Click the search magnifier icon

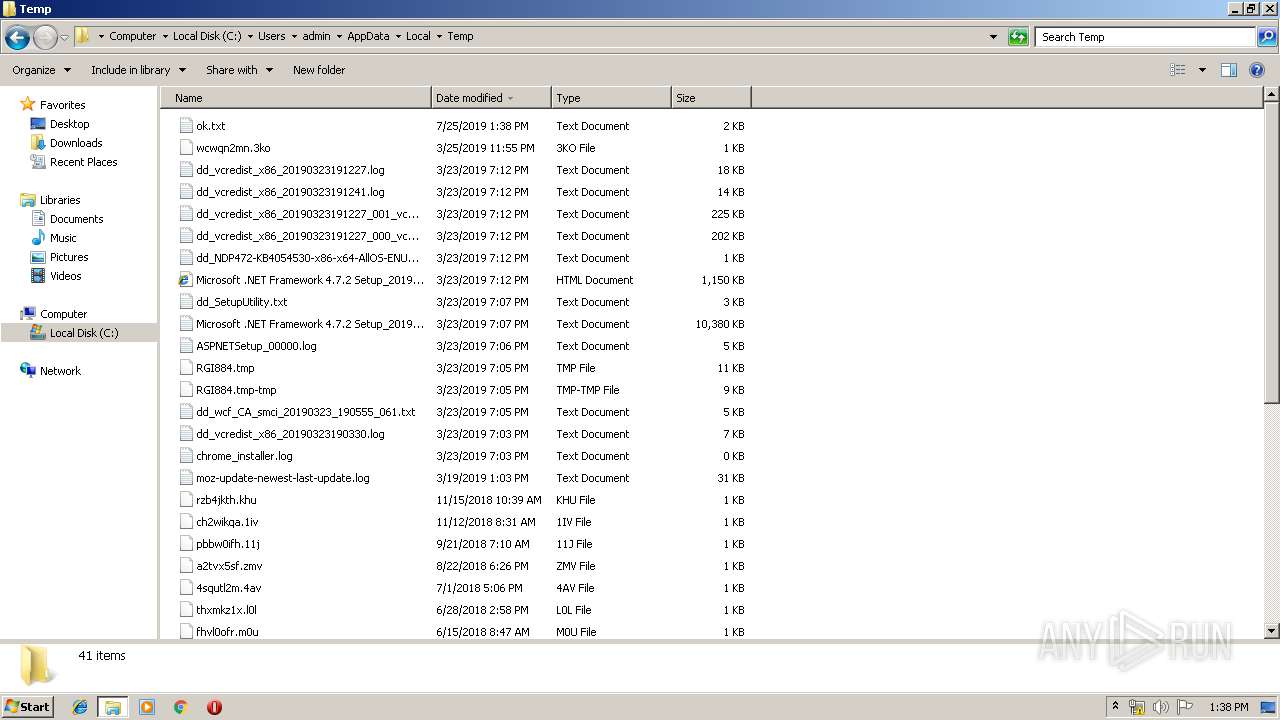(x=1266, y=37)
